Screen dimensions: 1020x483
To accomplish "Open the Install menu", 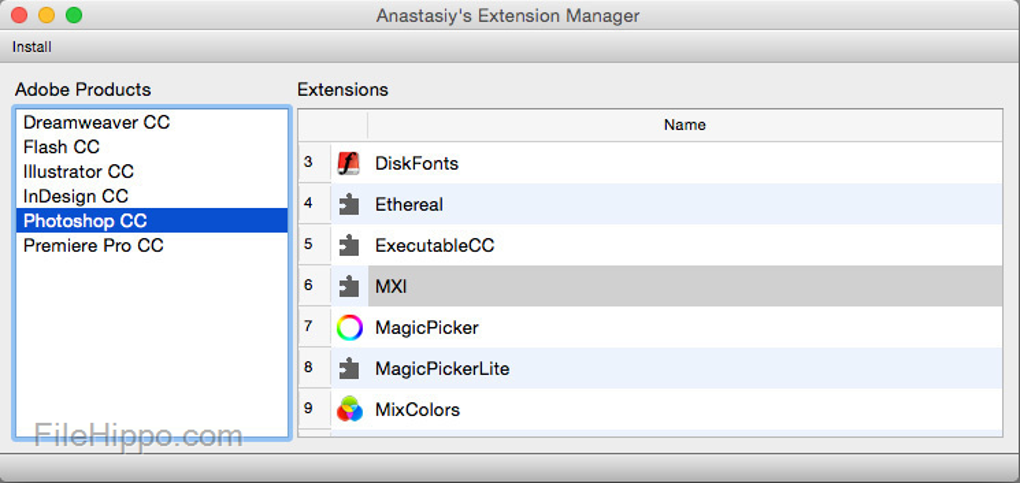I will (x=32, y=47).
